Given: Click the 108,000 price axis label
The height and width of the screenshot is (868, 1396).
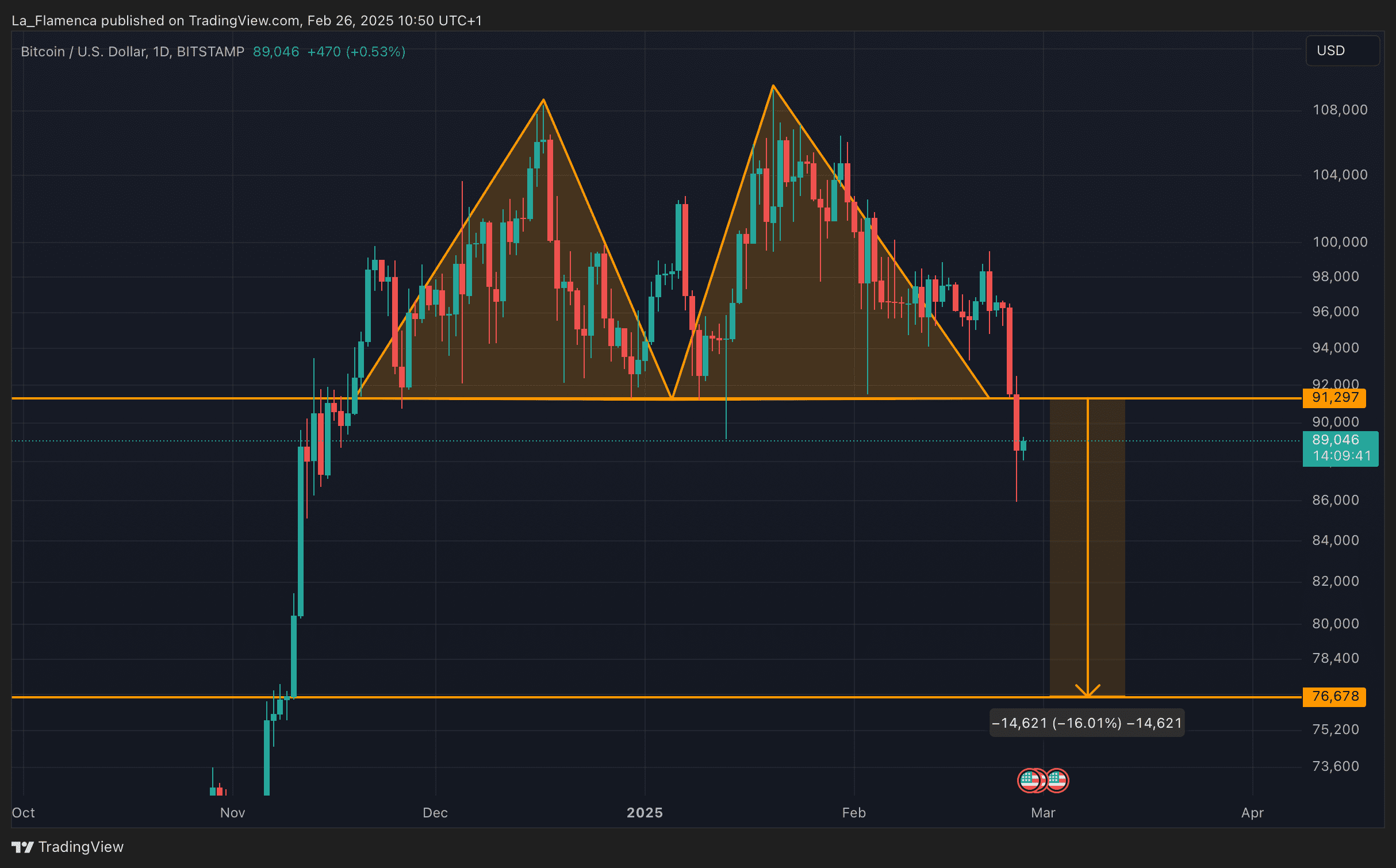Looking at the screenshot, I should (x=1340, y=110).
